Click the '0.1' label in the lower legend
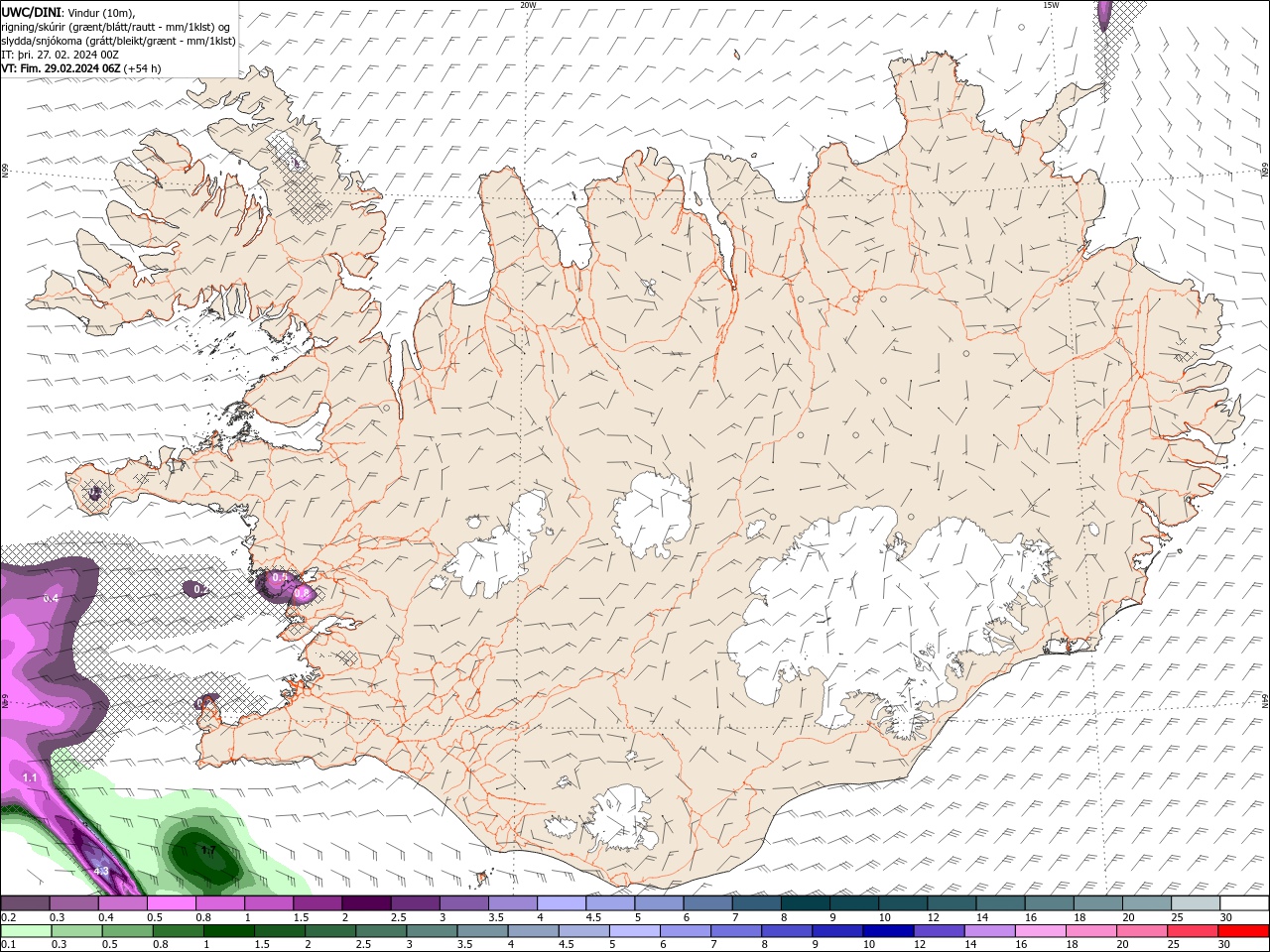The width and height of the screenshot is (1270, 952). point(8,944)
